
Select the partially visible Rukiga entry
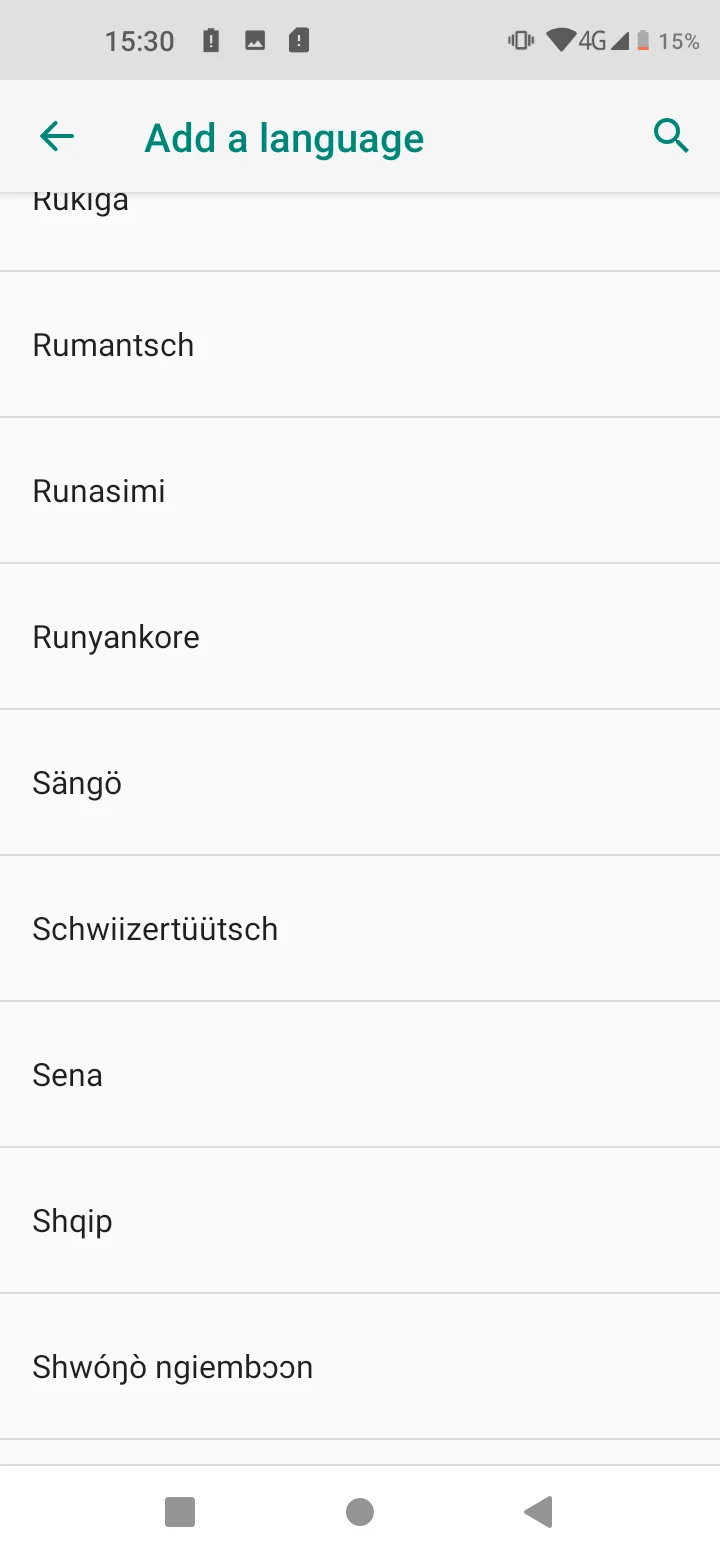360,231
